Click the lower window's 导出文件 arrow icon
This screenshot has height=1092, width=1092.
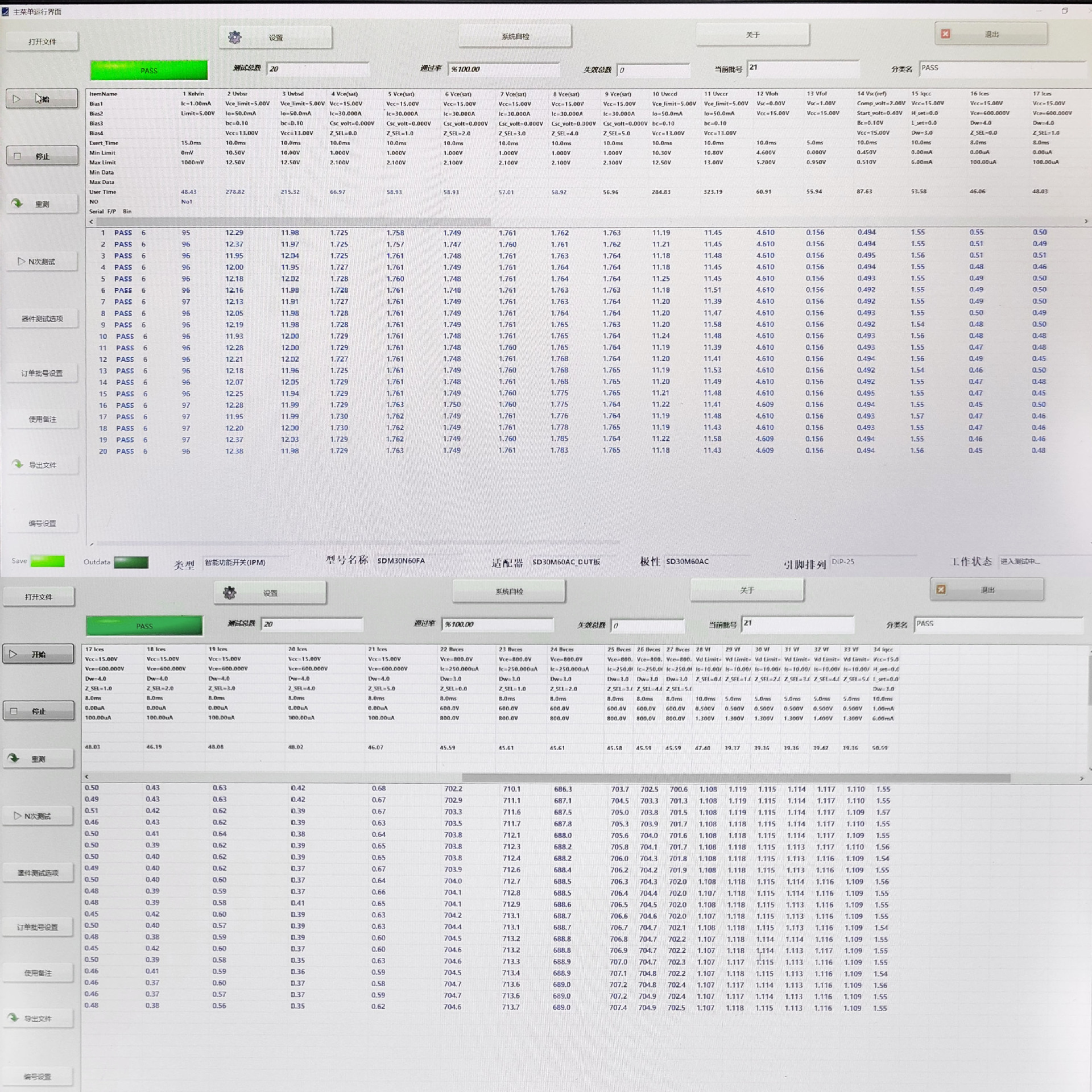[x=13, y=1017]
